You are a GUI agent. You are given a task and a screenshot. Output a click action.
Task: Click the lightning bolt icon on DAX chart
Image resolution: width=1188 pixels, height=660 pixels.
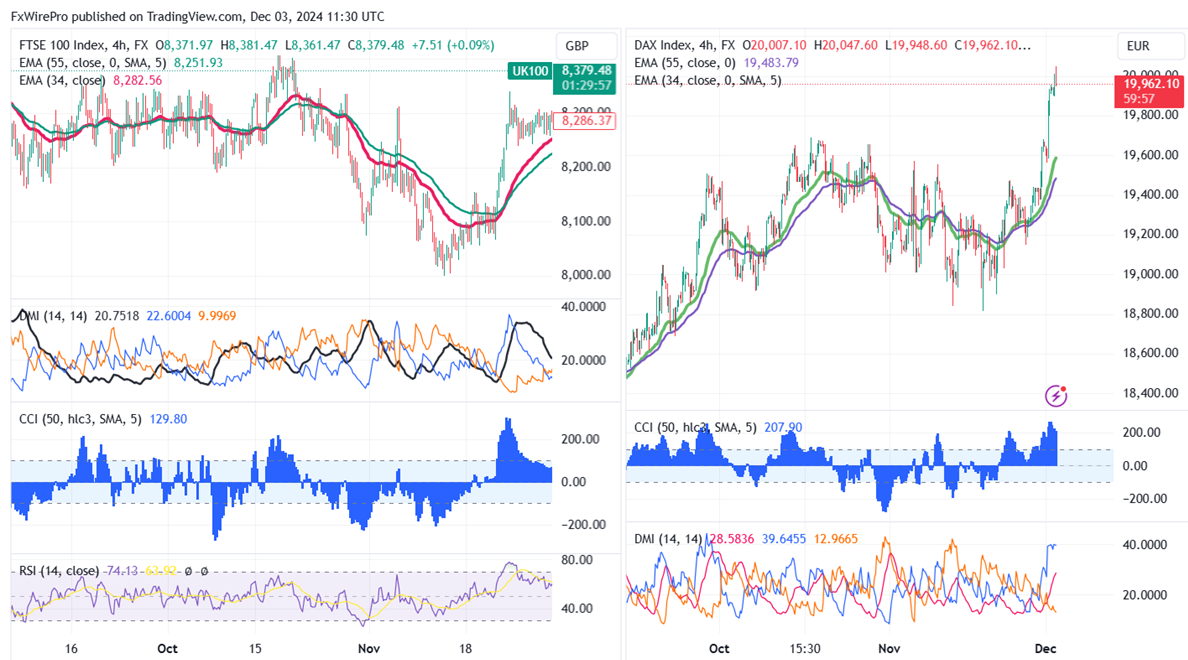point(1056,396)
